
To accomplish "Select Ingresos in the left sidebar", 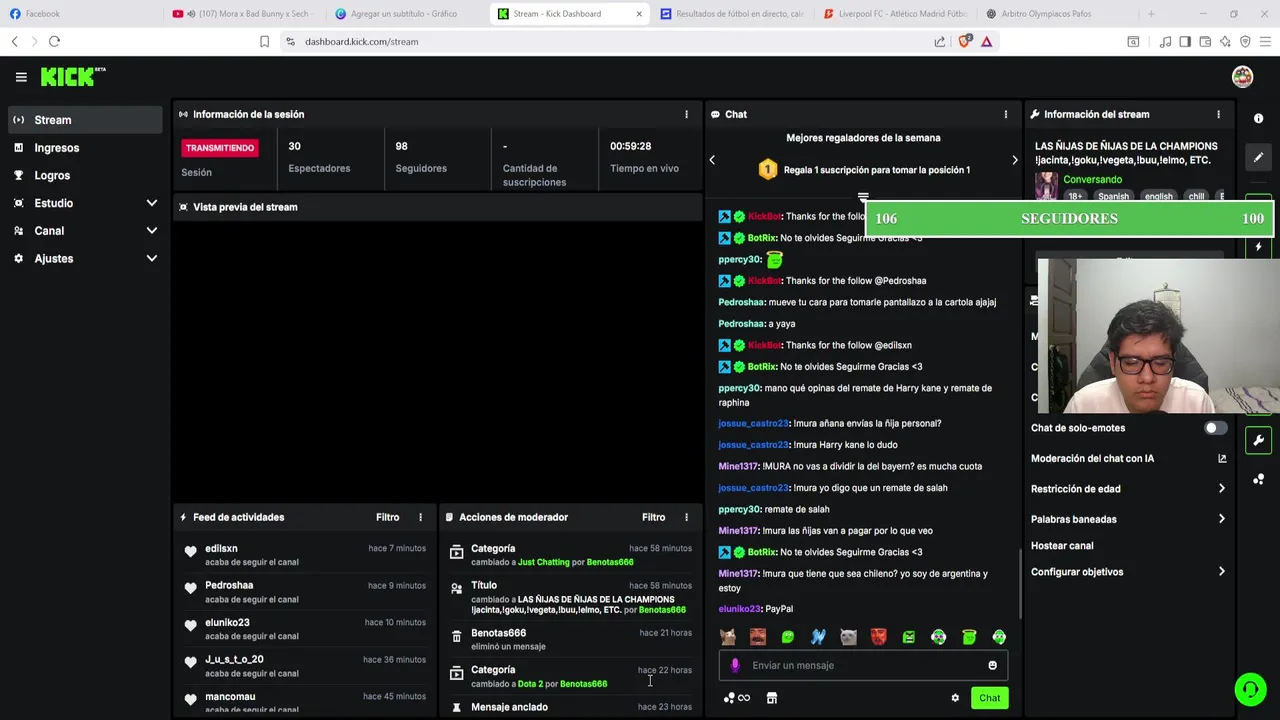I will pyautogui.click(x=86, y=148).
